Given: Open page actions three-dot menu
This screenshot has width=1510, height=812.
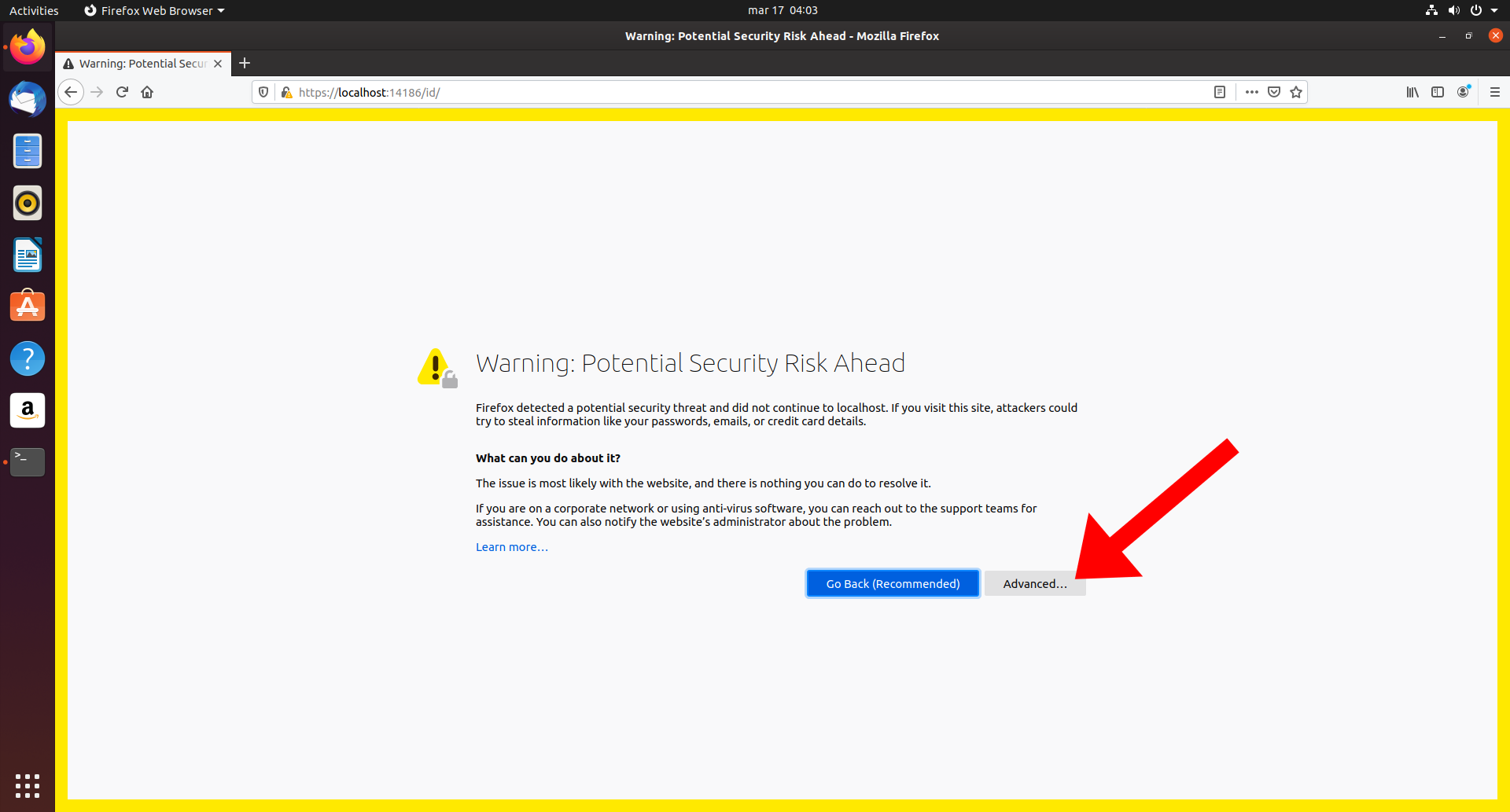Looking at the screenshot, I should [1252, 92].
